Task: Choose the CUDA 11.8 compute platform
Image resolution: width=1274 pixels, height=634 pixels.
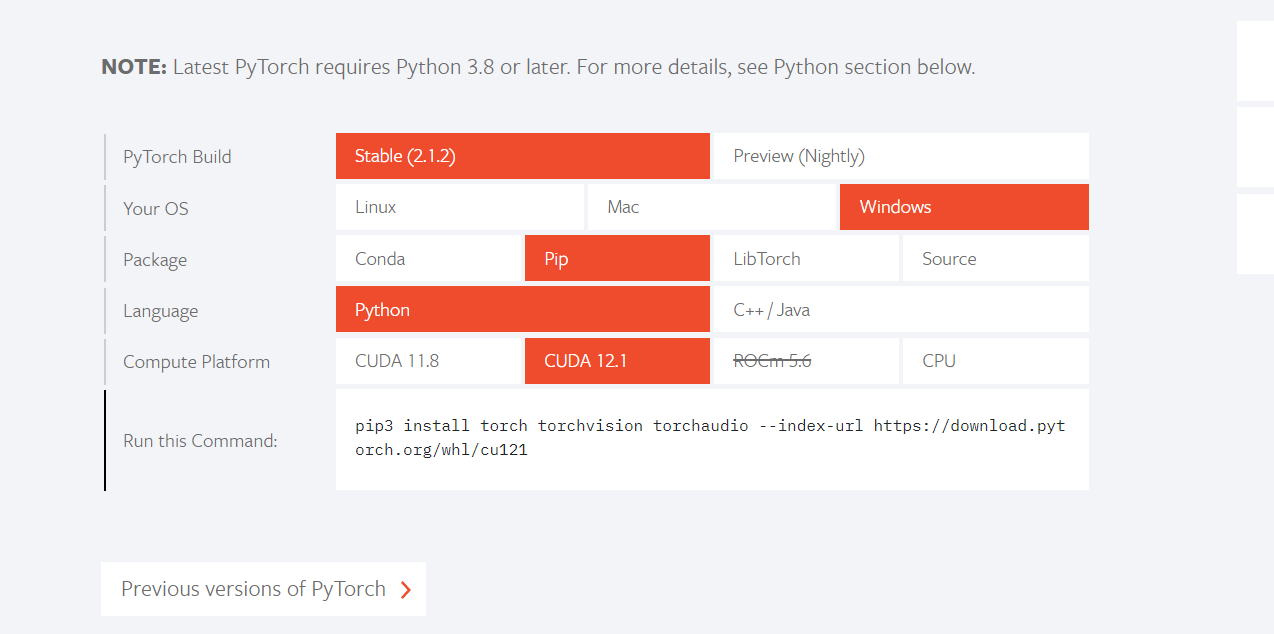Action: 428,361
